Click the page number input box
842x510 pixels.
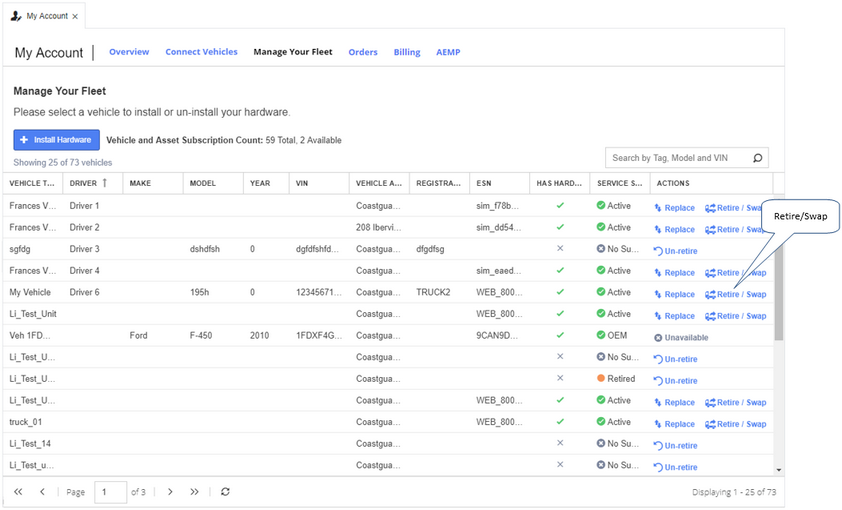pos(111,492)
